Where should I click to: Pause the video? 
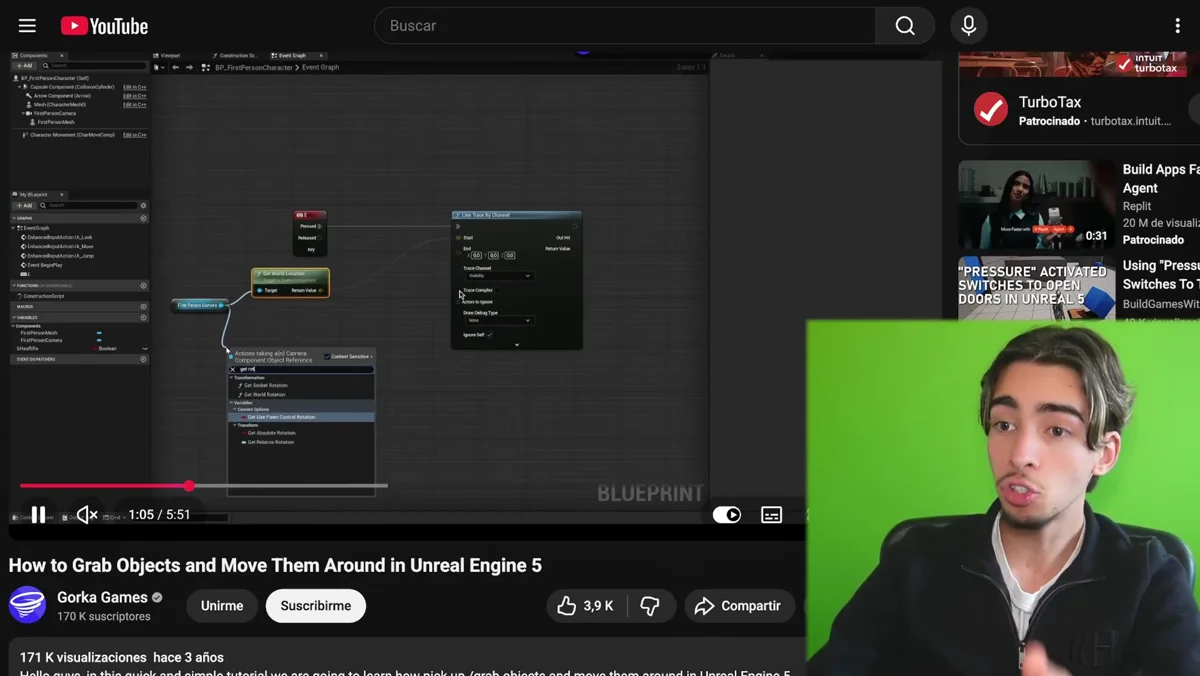tap(38, 515)
